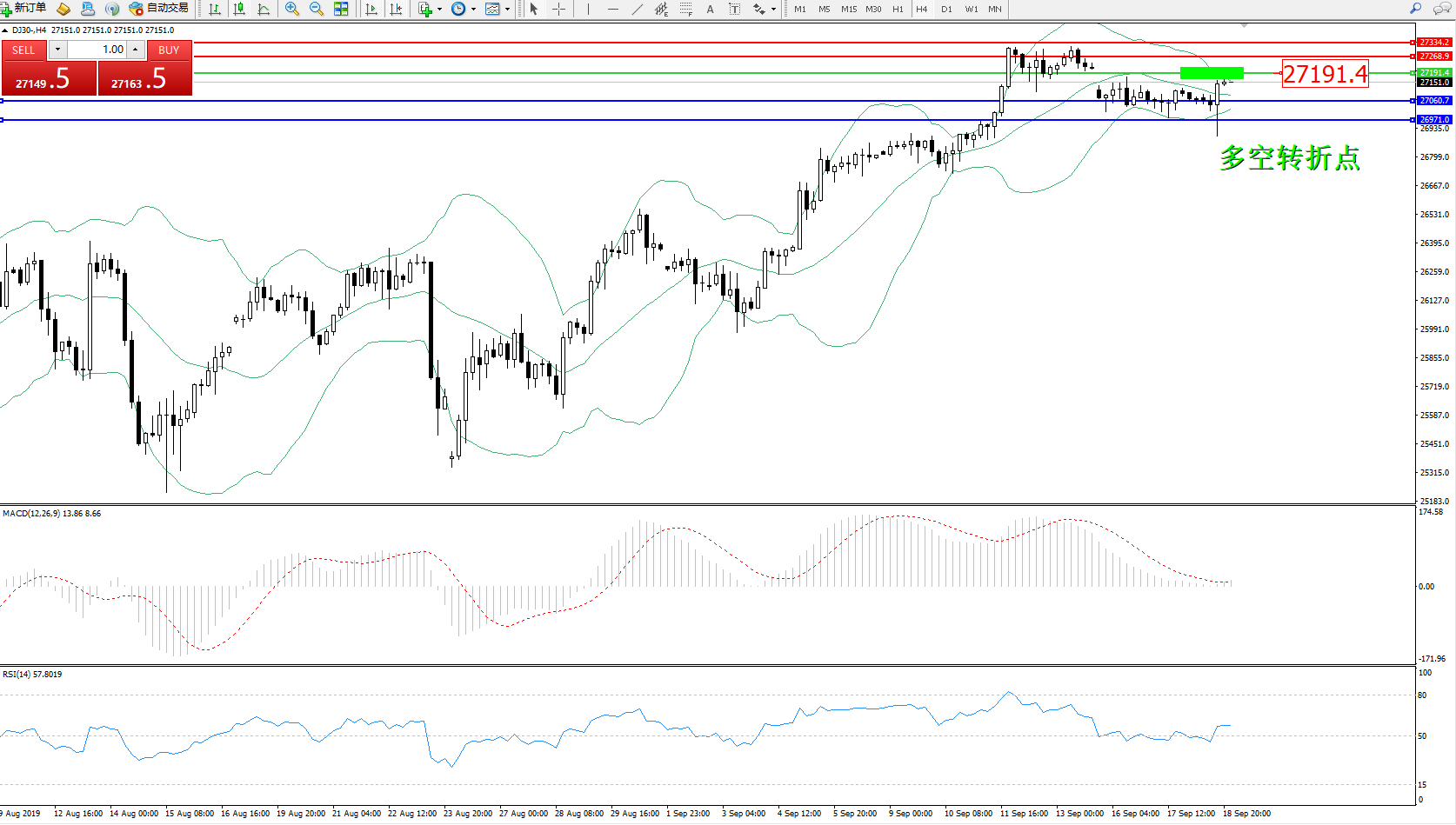Click the red BUY button

[169, 50]
